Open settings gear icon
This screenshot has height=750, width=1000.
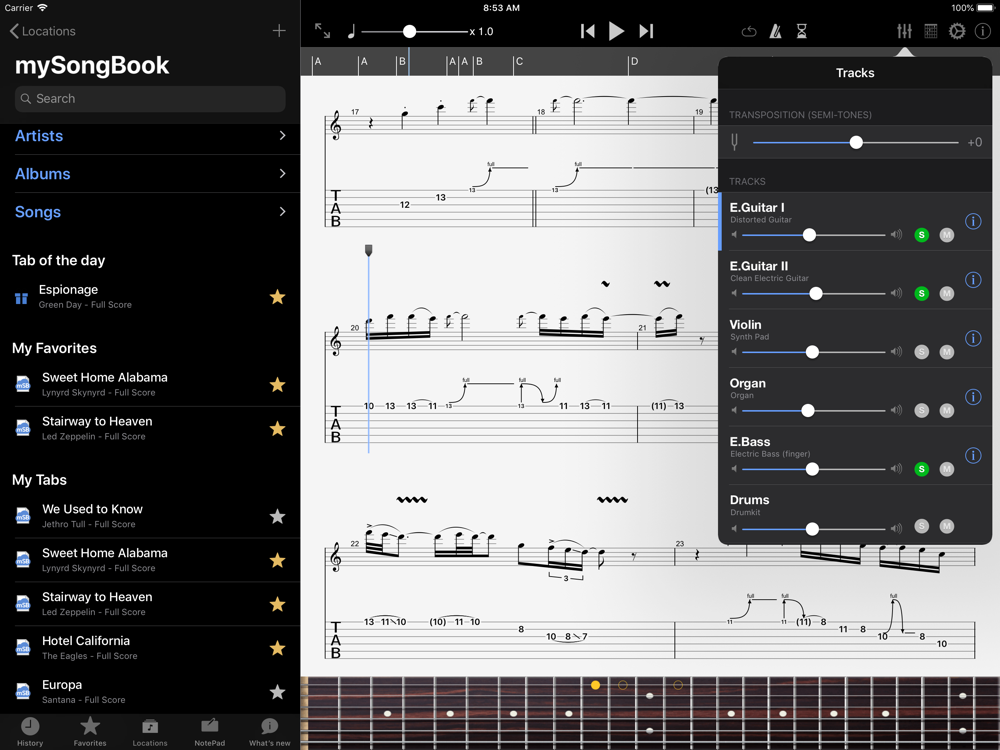click(x=957, y=31)
